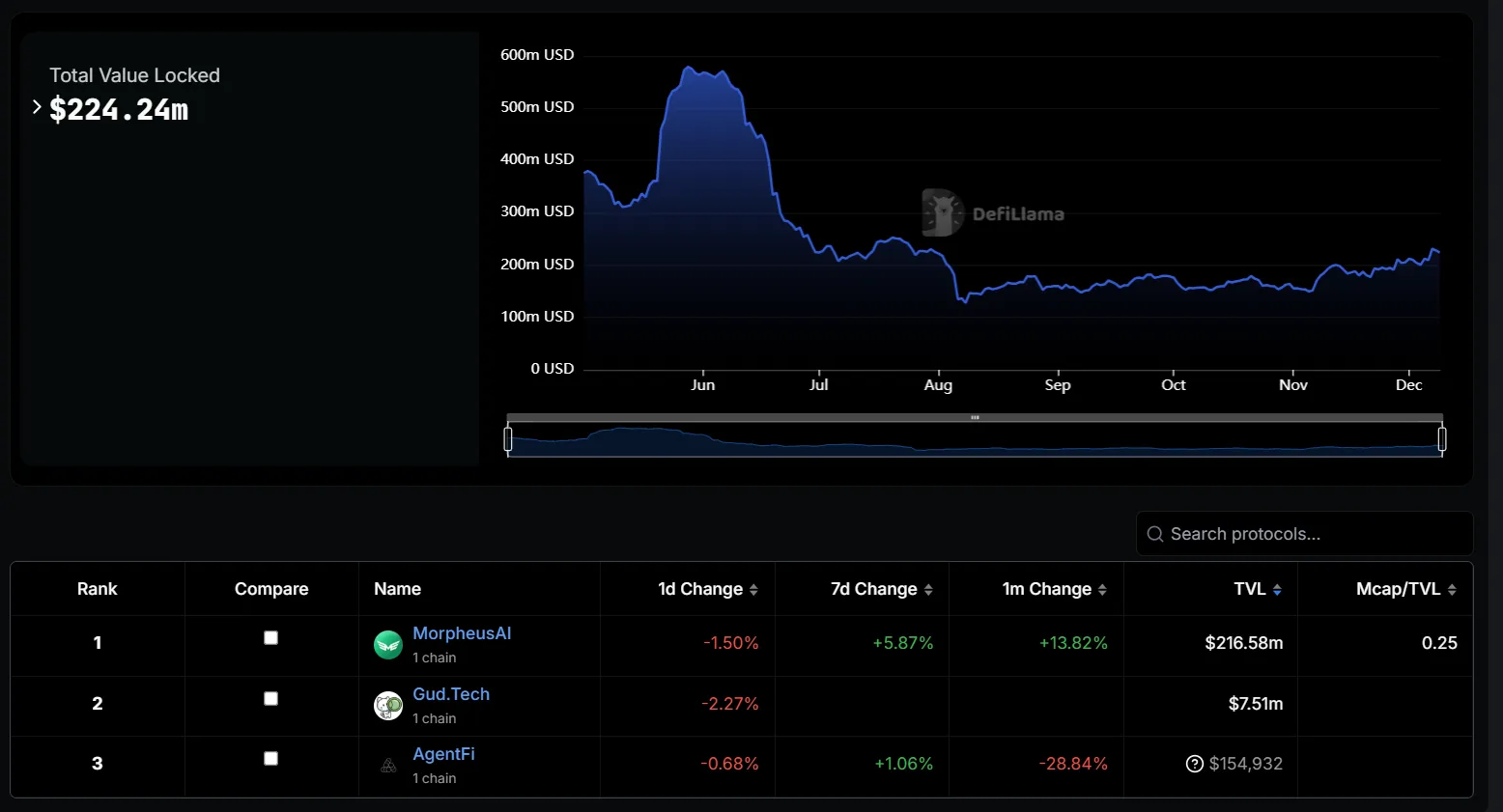Enable compare checkbox for AgentFi
Viewport: 1503px width, 812px height.
pos(271,759)
